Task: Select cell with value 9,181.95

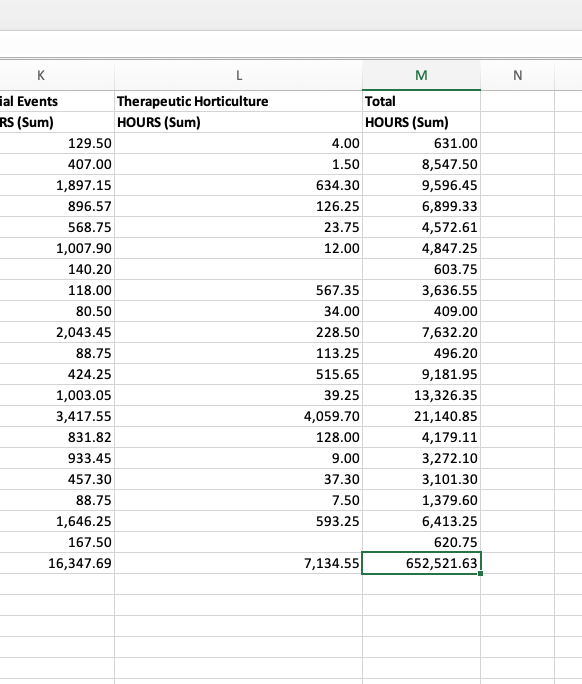Action: (x=421, y=374)
